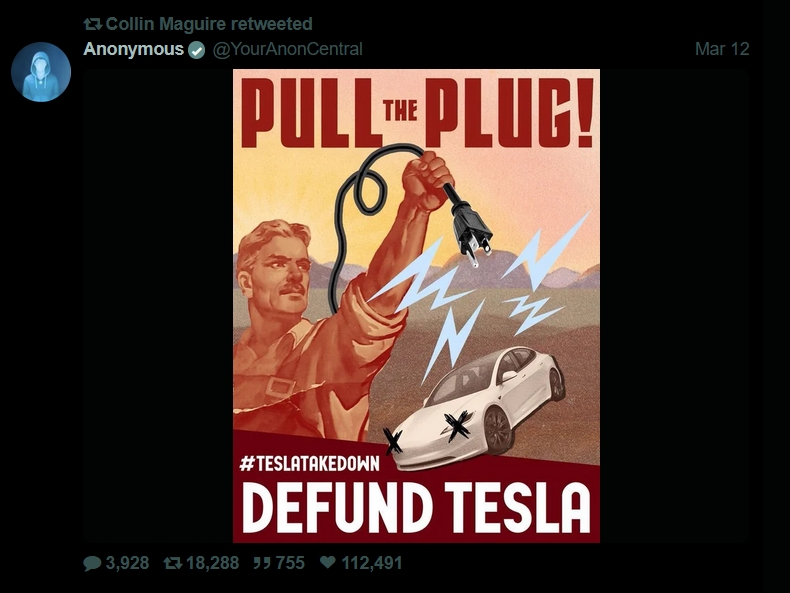Image resolution: width=790 pixels, height=593 pixels.
Task: Open the Mar 12 tweet timestamp
Action: [x=722, y=49]
